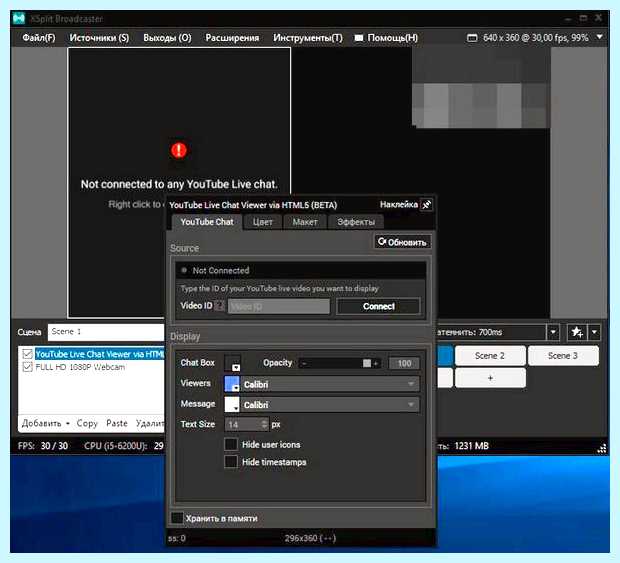Image resolution: width=620 pixels, height=563 pixels.
Task: Click the Opacity value field showing 100
Action: pos(404,363)
